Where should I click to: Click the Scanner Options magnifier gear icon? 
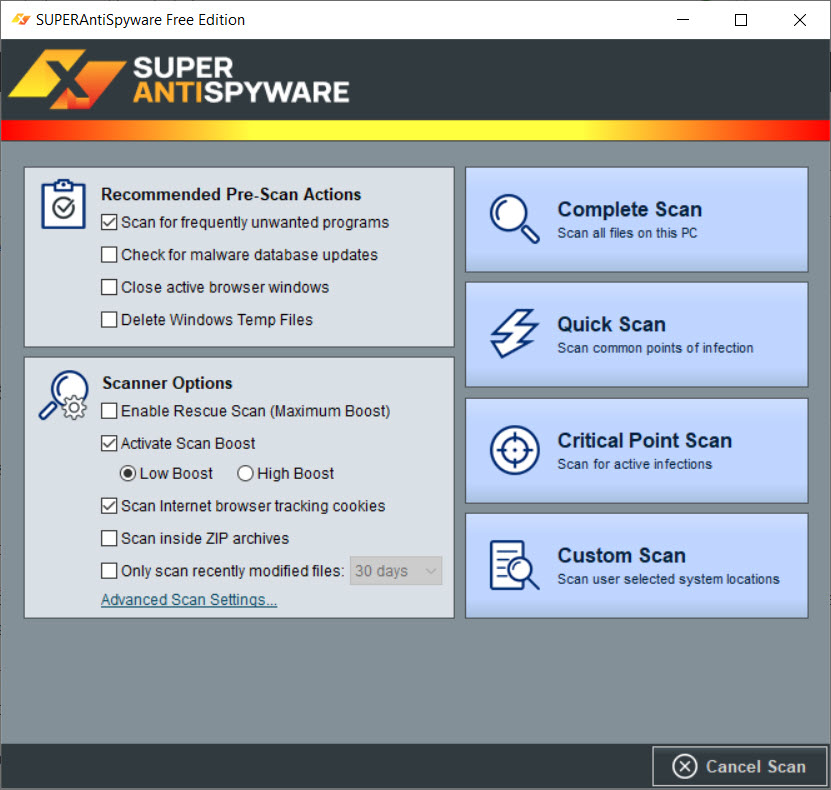point(64,395)
